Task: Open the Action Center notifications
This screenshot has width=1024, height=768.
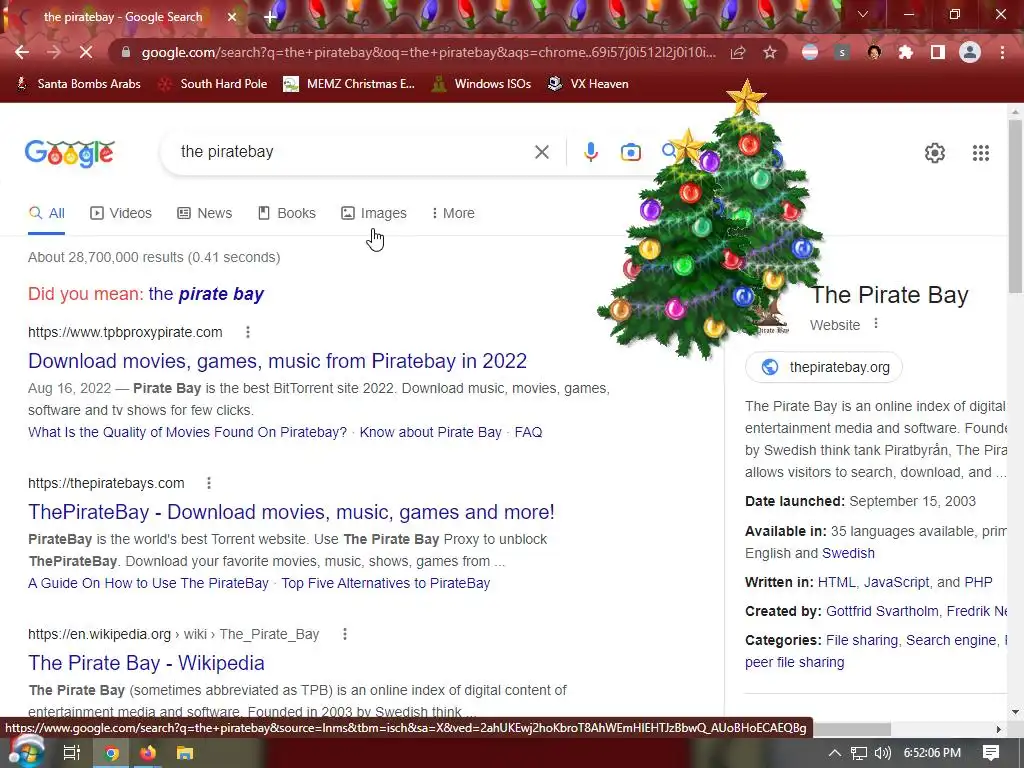Action: [x=991, y=753]
